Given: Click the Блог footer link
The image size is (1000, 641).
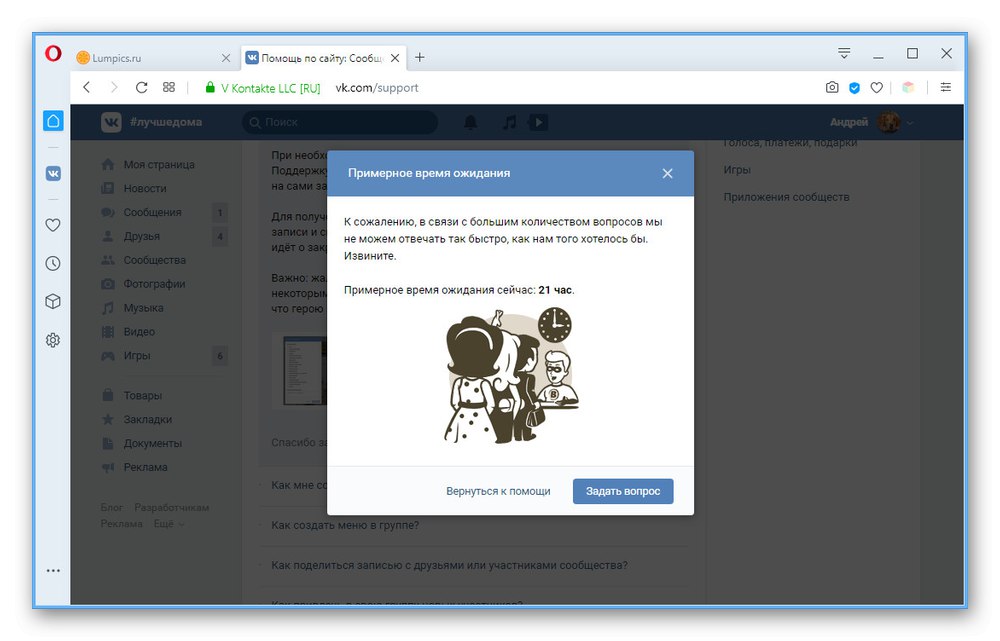Looking at the screenshot, I should click(x=112, y=508).
